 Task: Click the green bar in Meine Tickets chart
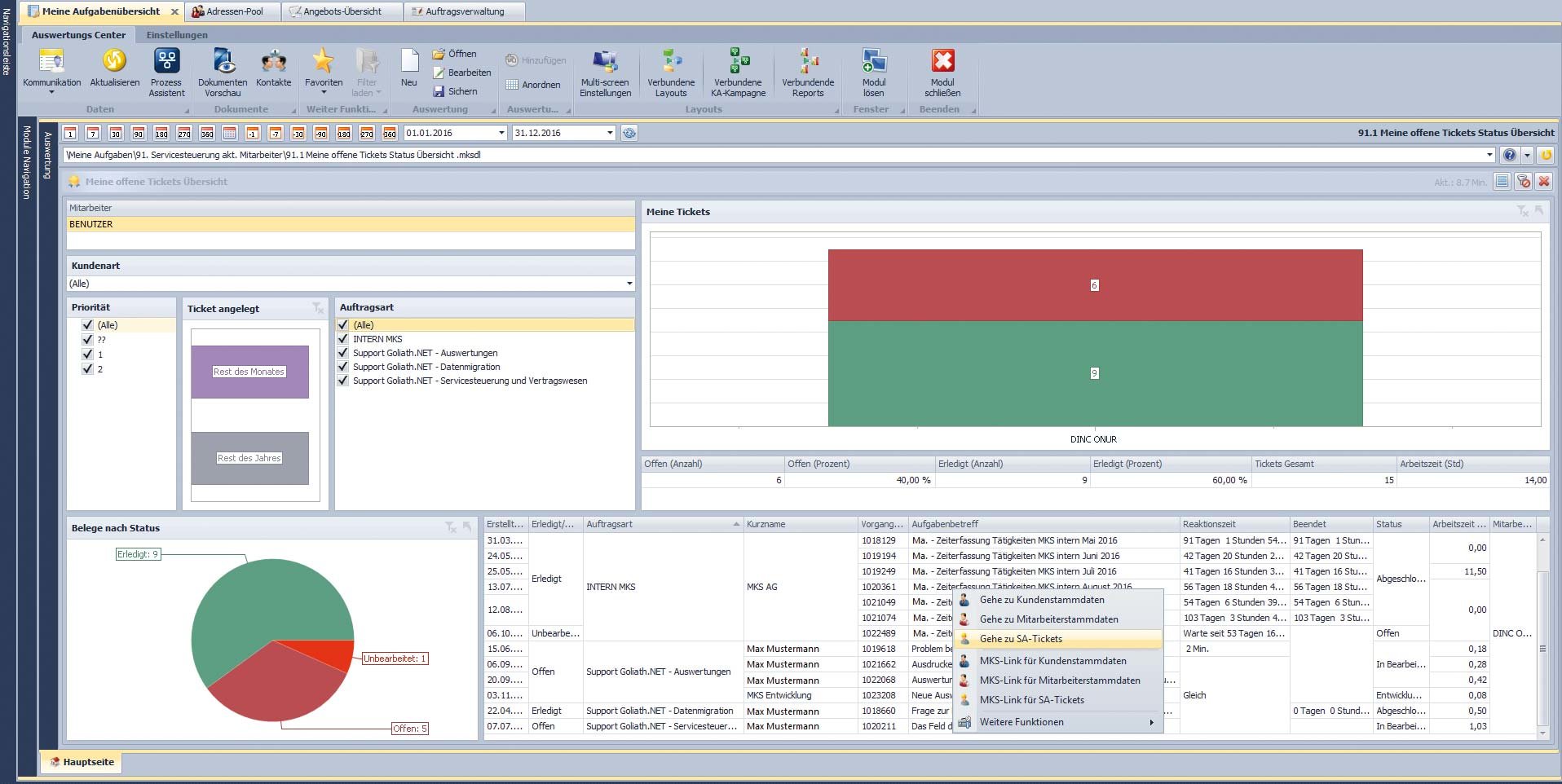tap(1095, 373)
